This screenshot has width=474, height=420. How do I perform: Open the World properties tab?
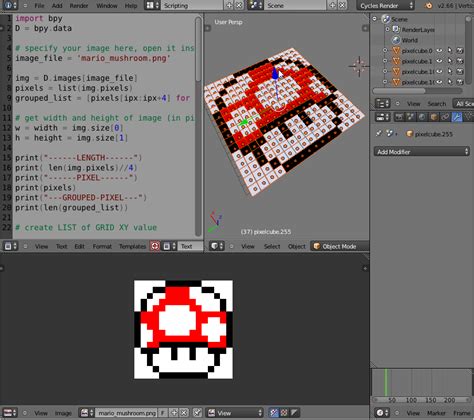[x=422, y=117]
